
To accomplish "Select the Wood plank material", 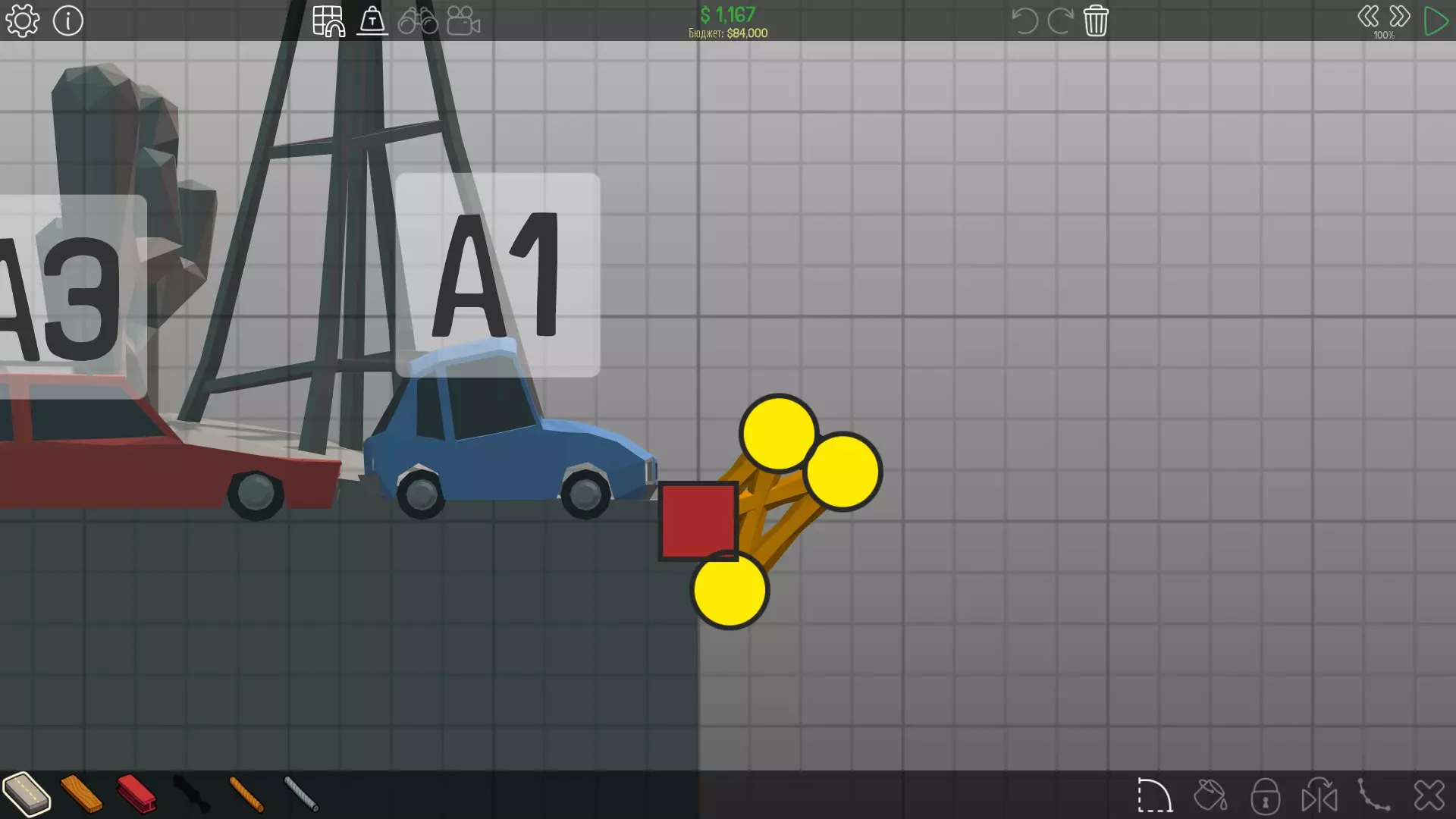I will [x=81, y=794].
